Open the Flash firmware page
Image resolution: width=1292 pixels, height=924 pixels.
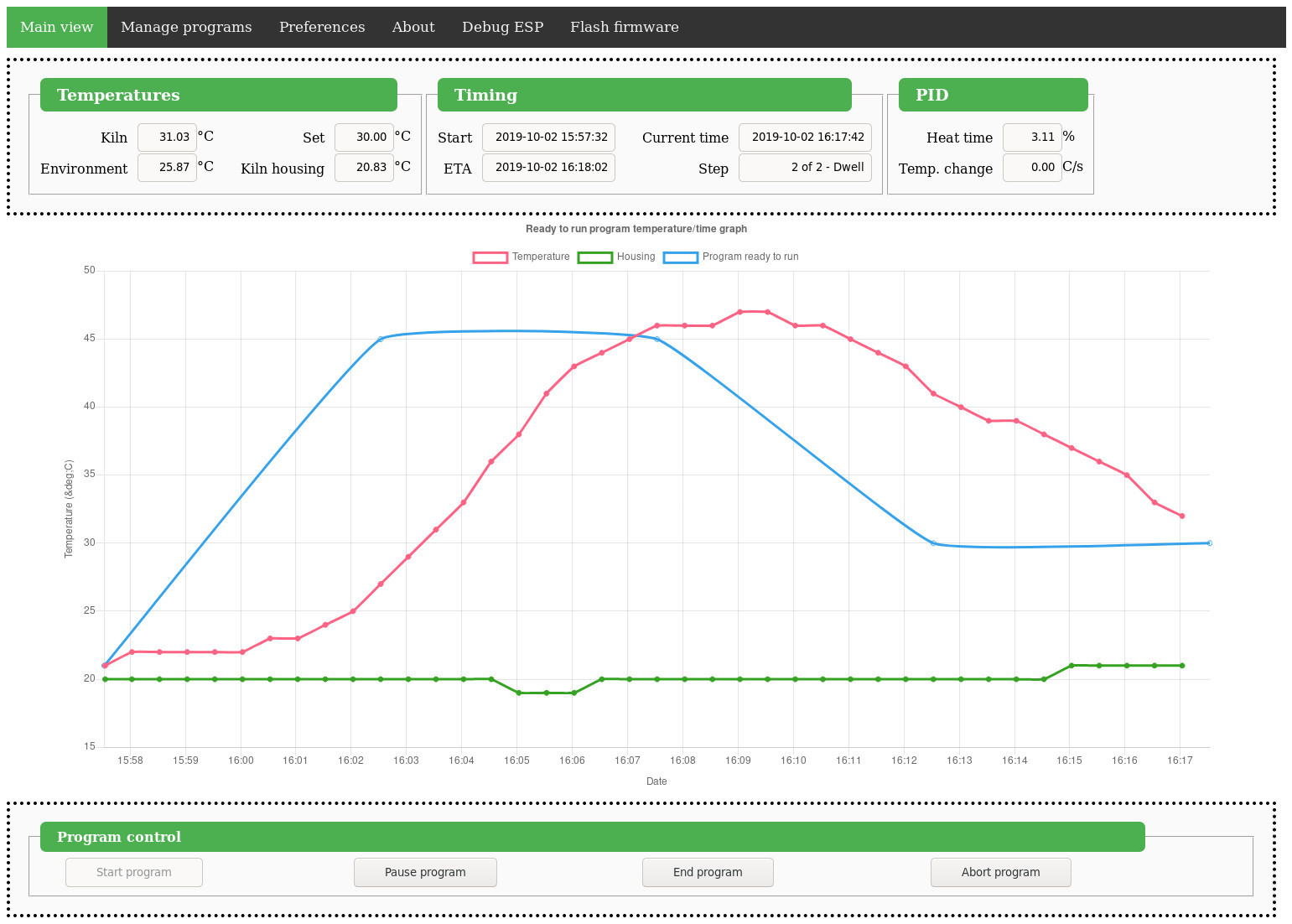pyautogui.click(x=624, y=26)
